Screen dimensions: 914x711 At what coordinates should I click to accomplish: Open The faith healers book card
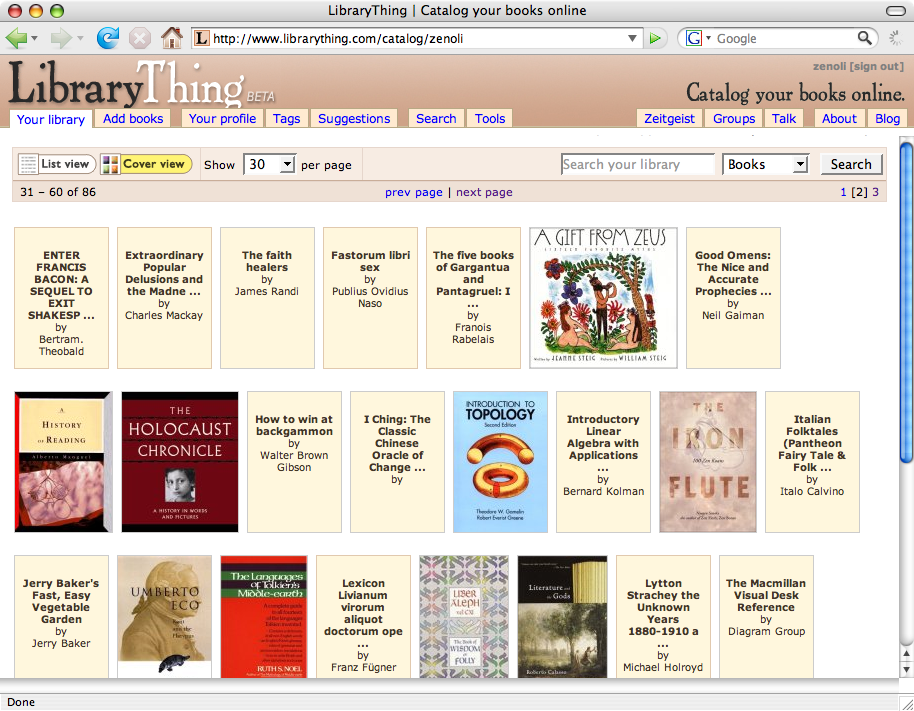pyautogui.click(x=267, y=298)
